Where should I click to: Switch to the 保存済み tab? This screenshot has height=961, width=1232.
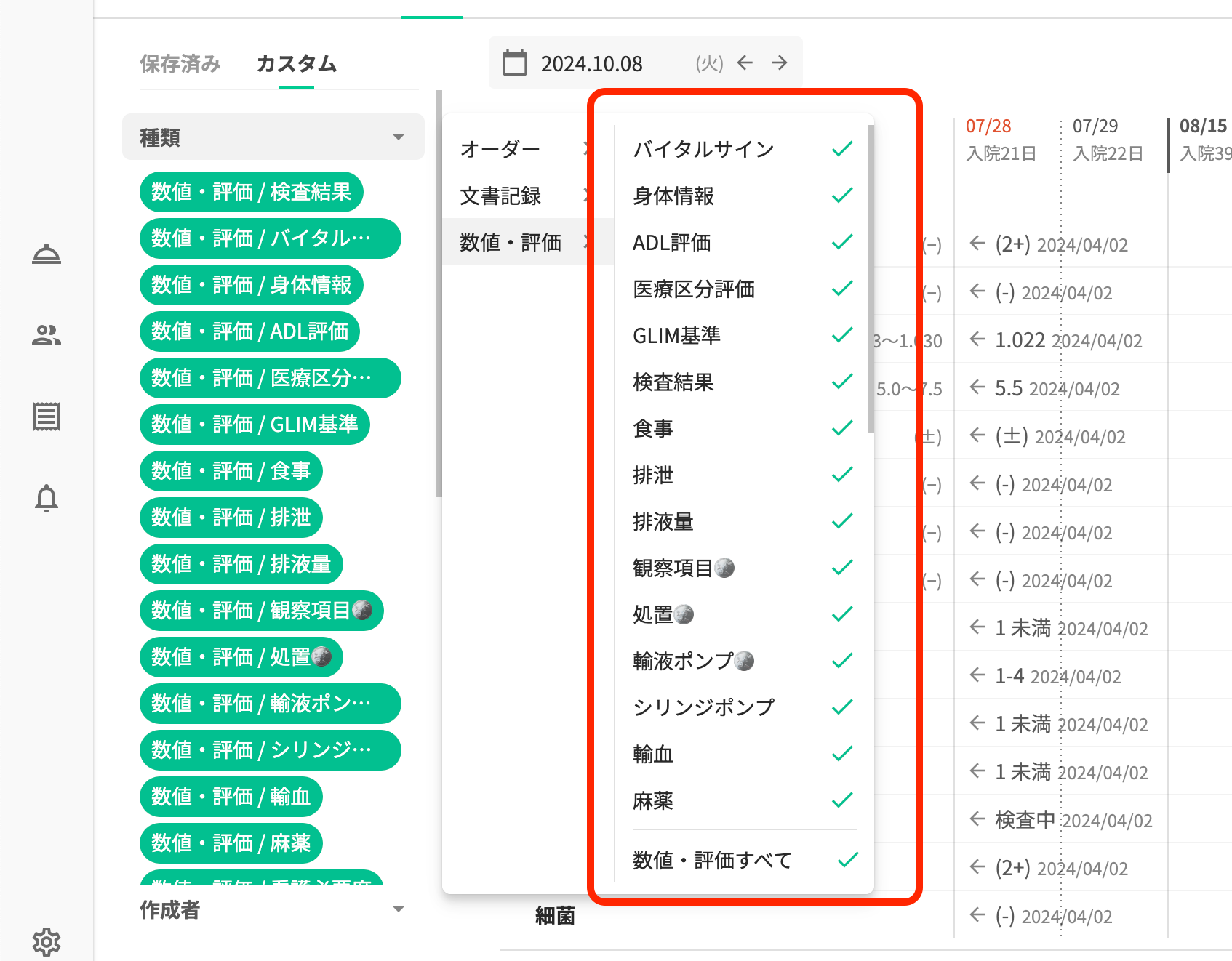tap(180, 64)
